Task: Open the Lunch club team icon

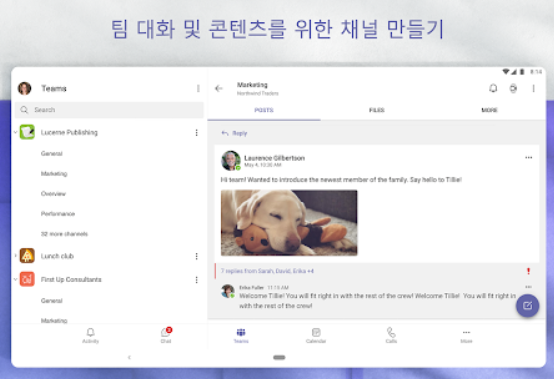Action: (27, 256)
